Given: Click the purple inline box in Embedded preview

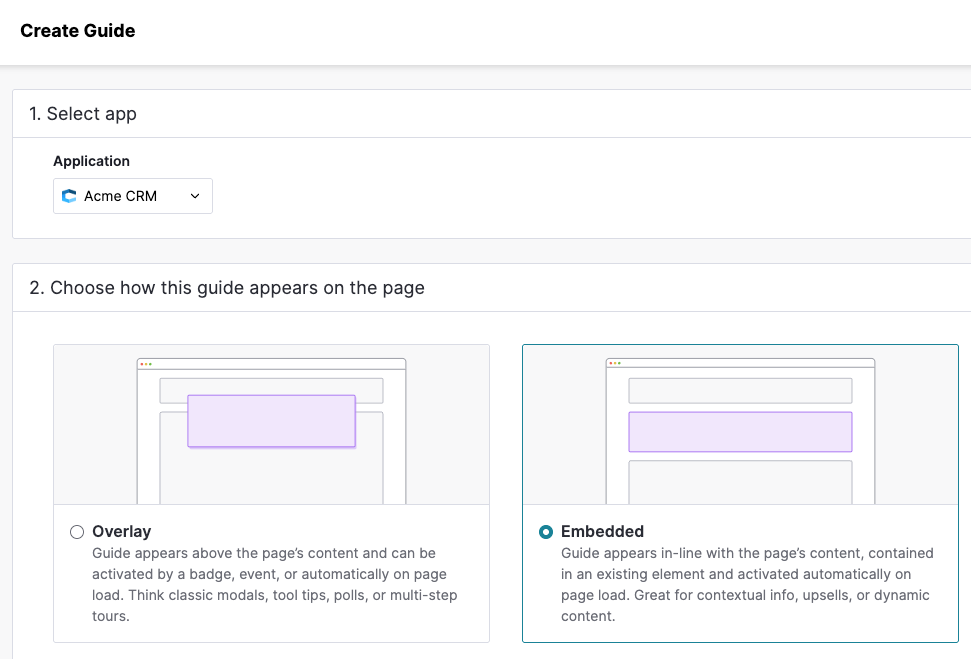Looking at the screenshot, I should (740, 432).
